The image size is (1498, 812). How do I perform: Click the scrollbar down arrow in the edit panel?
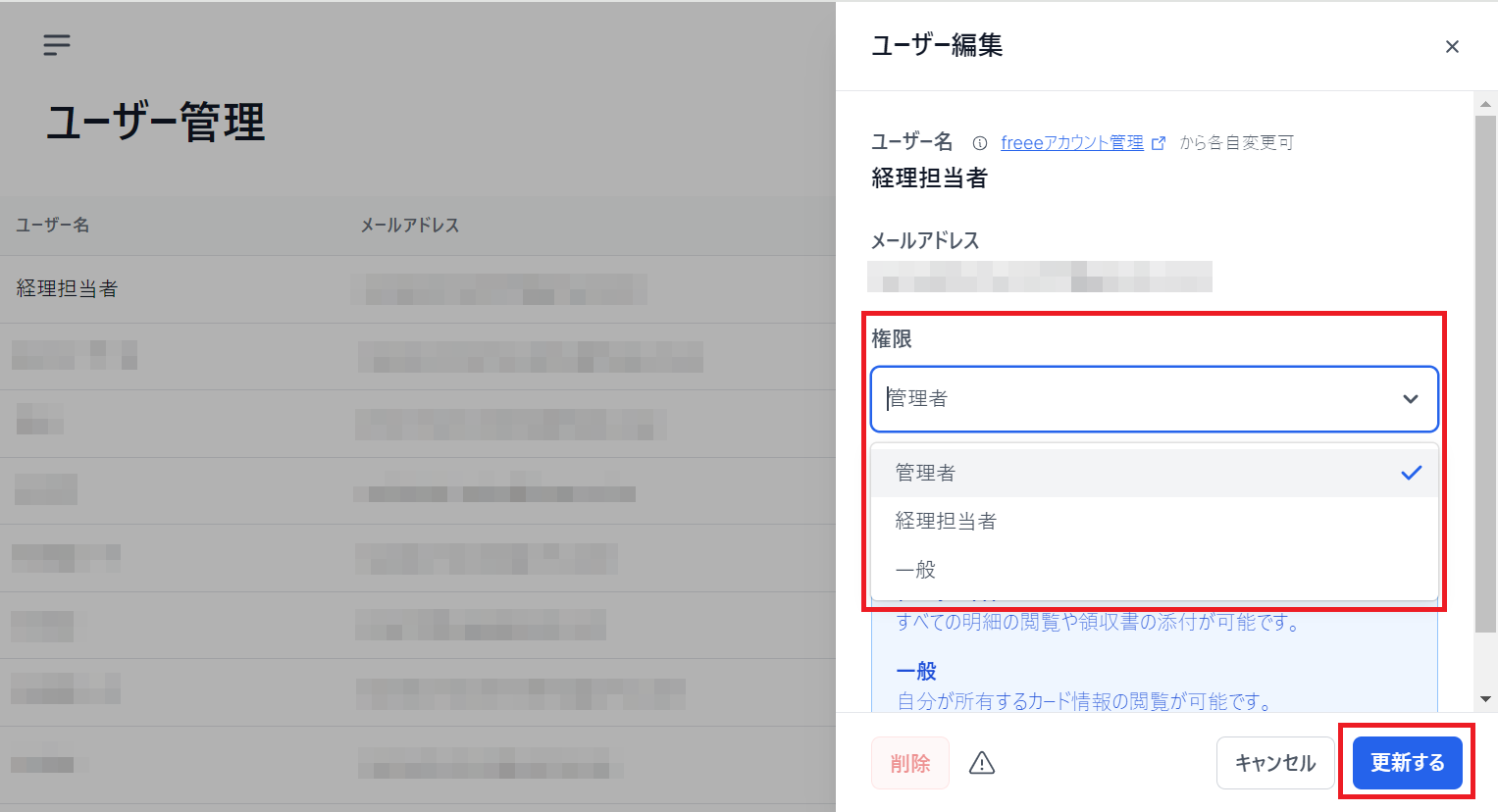tap(1486, 699)
